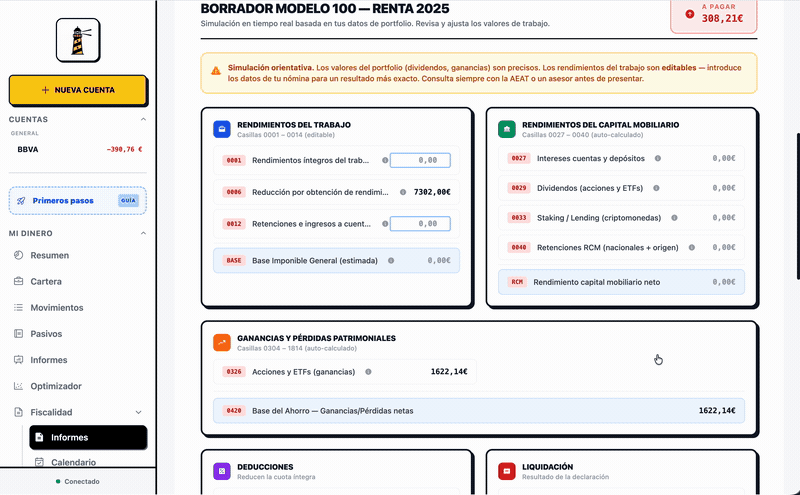Select Informes under Fiscalidad
The image size is (800, 495).
(88, 437)
